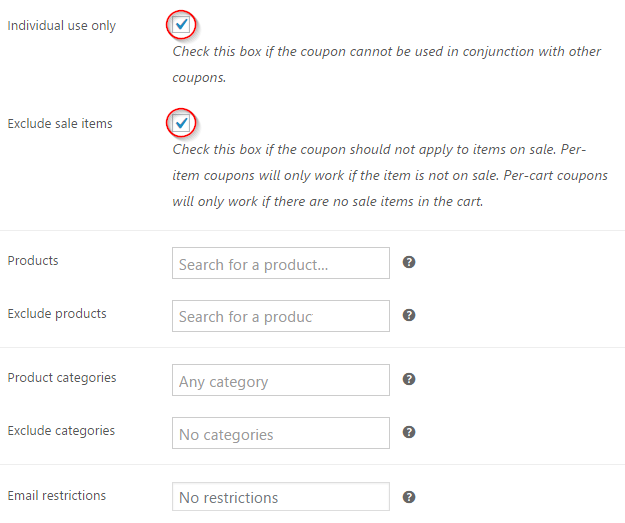625x523 pixels.
Task: Click the help icon beside Exclude products
Action: 409,315
